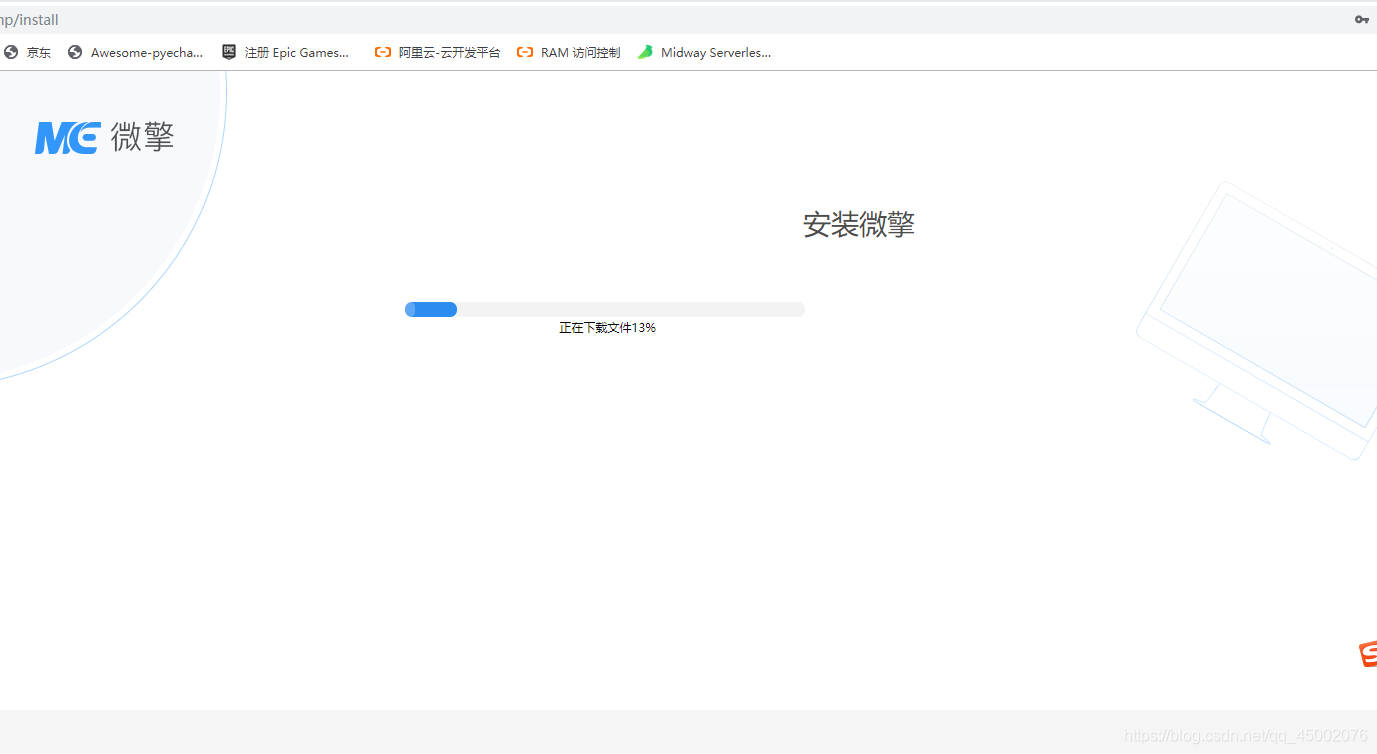Open the Awesome-pyecha... bookmark
Screen dimensions: 1377x754
pyautogui.click(x=136, y=53)
